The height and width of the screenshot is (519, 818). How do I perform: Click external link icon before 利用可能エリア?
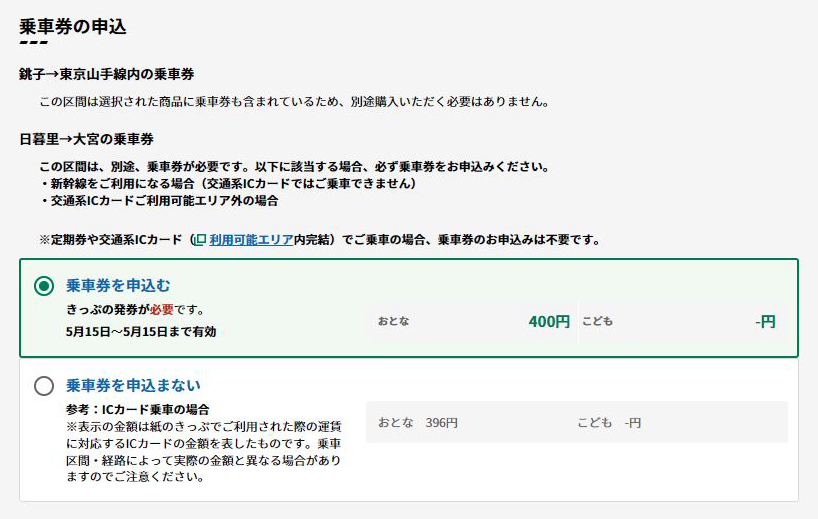pos(200,240)
